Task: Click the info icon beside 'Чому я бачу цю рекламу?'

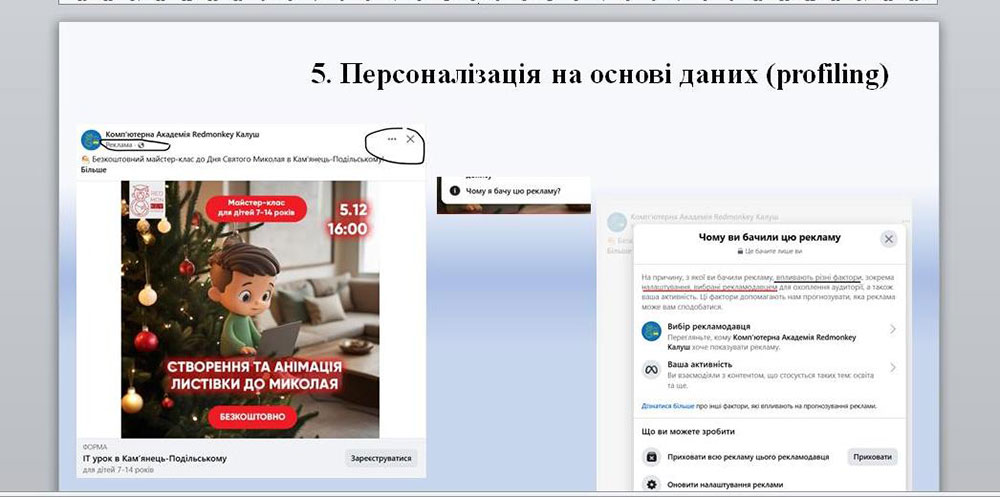Action: pyautogui.click(x=455, y=190)
